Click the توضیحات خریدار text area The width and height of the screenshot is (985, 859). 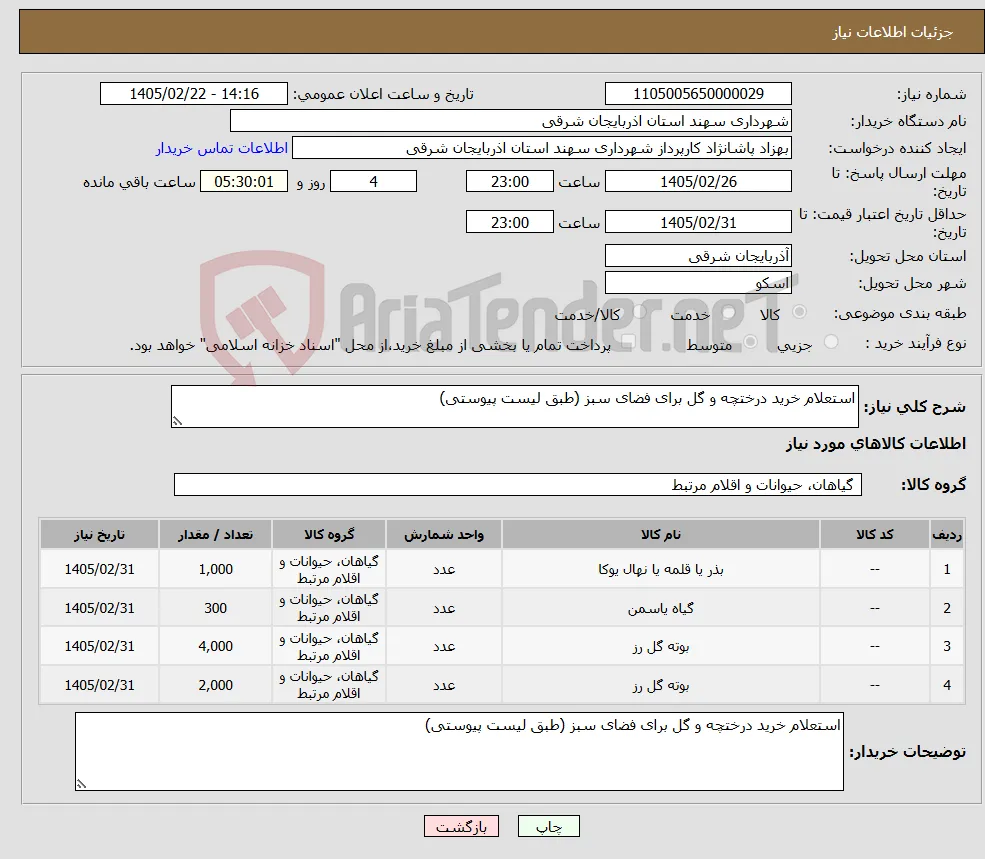(459, 752)
